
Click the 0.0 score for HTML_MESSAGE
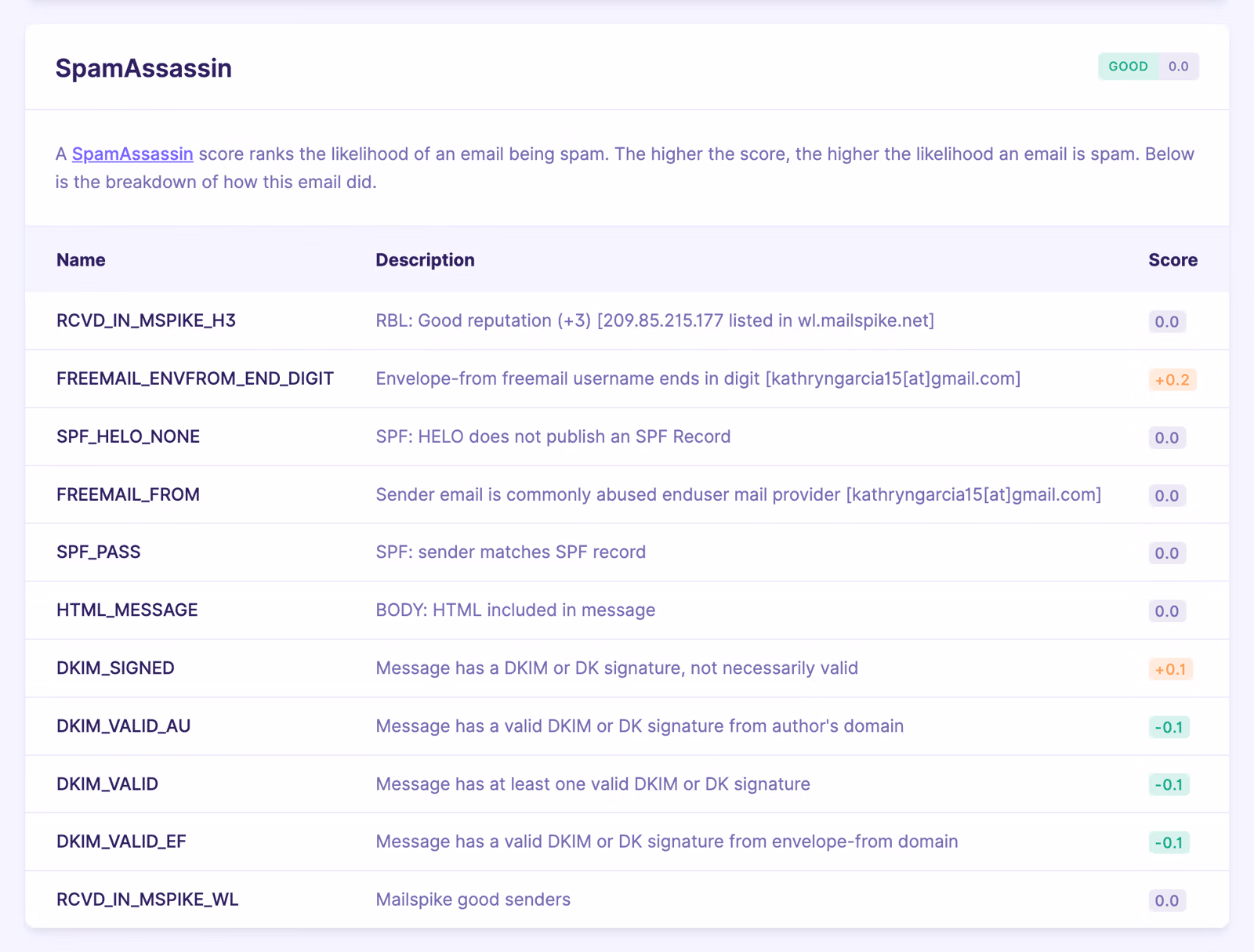(x=1167, y=611)
